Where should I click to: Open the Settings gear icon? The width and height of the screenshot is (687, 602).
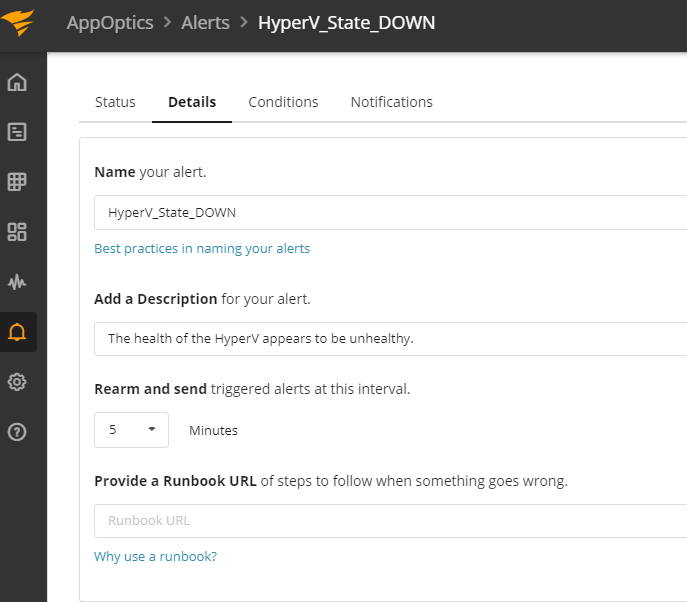point(17,382)
